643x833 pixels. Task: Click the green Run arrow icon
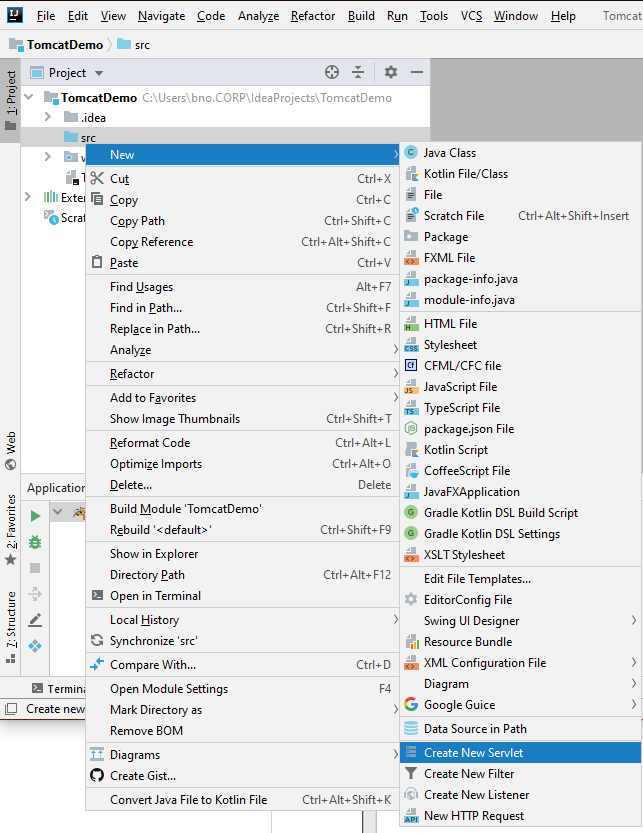click(x=36, y=516)
